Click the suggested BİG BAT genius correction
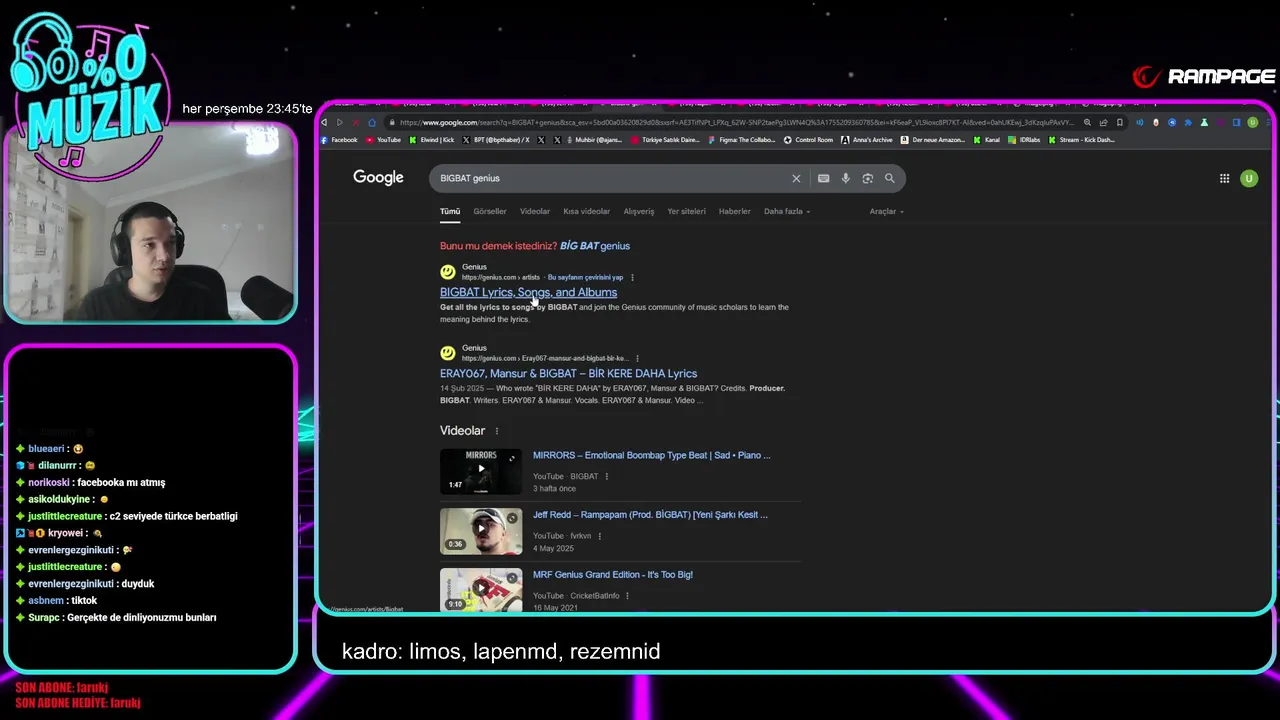The height and width of the screenshot is (720, 1280). (x=595, y=246)
